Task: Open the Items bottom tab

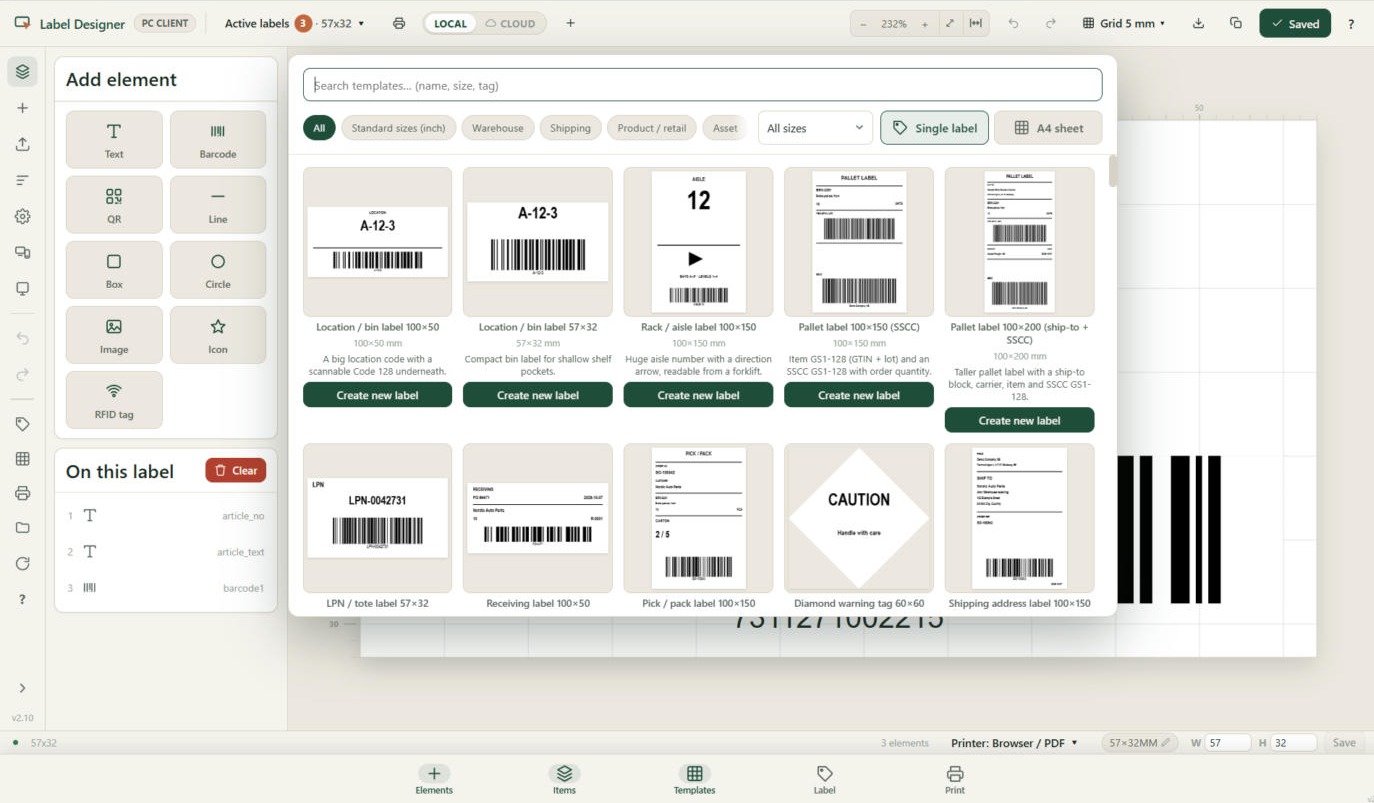Action: click(564, 780)
